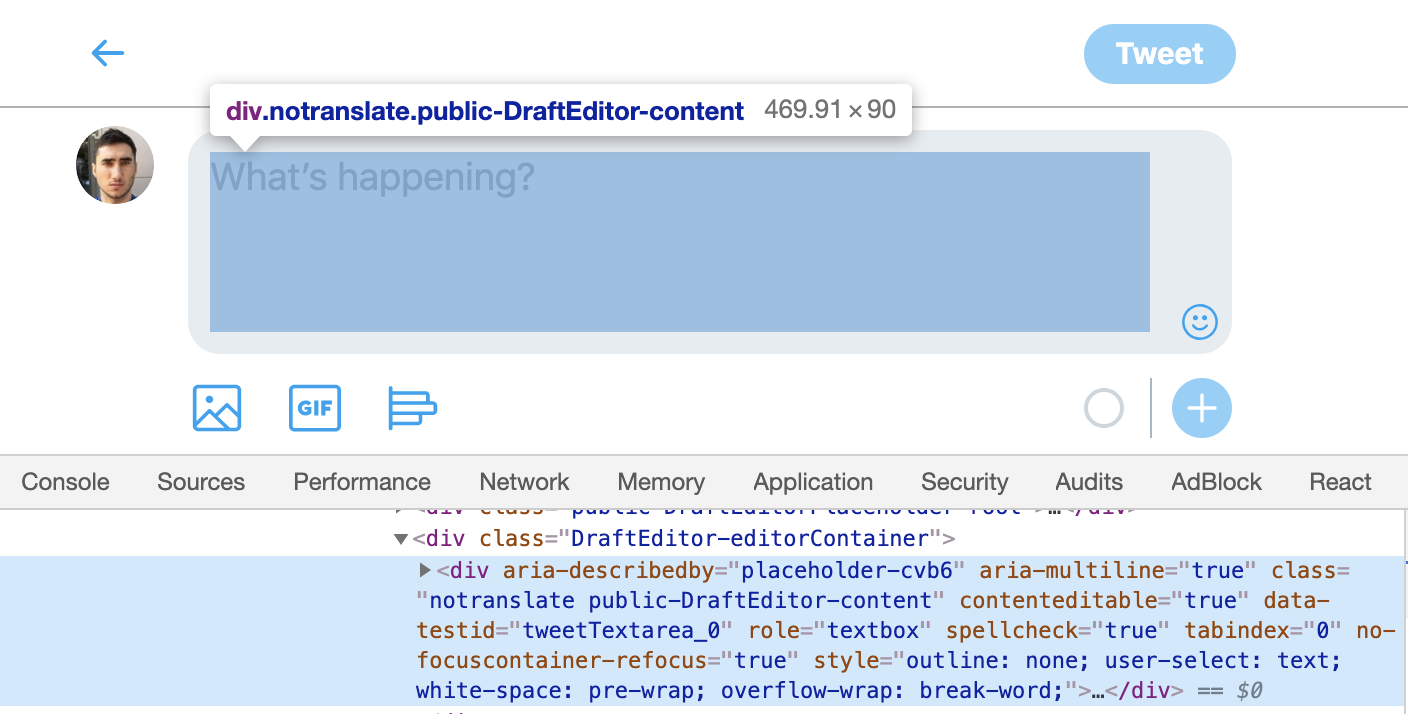Switch to the Security panel
Screen dimensions: 1408x714
(963, 482)
